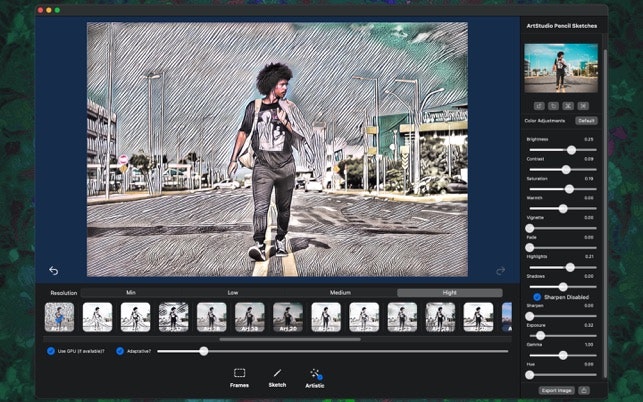Undo the last change with the back arrow
Screen dimensions: 643x402
tap(53, 271)
